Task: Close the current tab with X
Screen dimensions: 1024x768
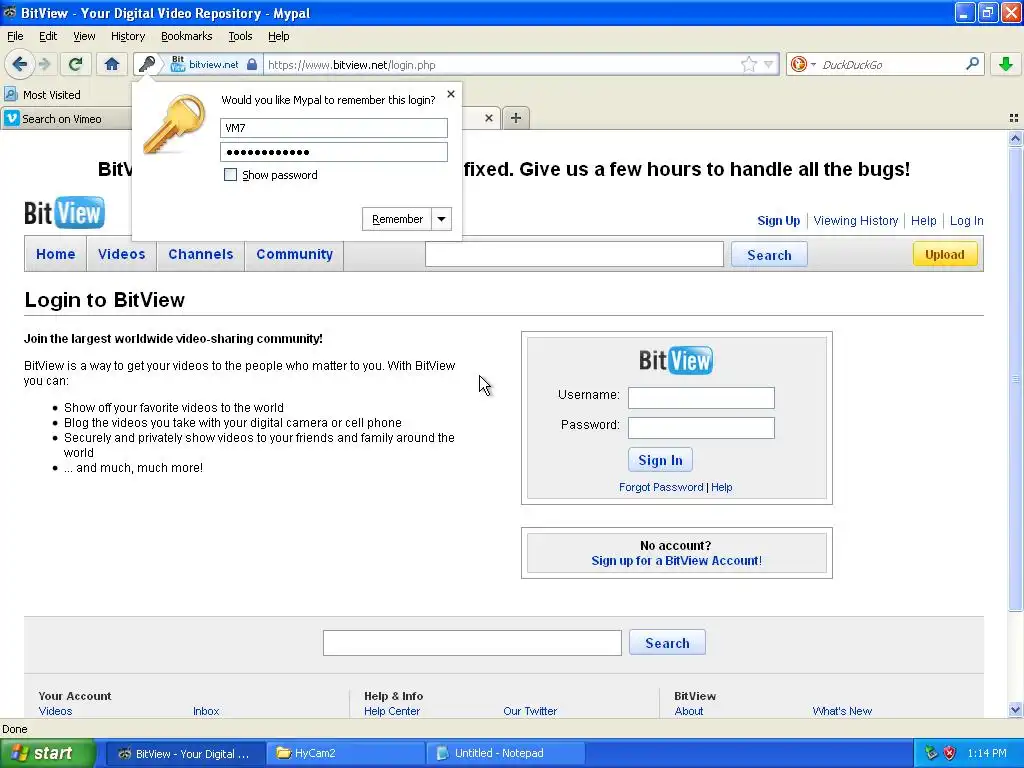Action: coord(488,118)
